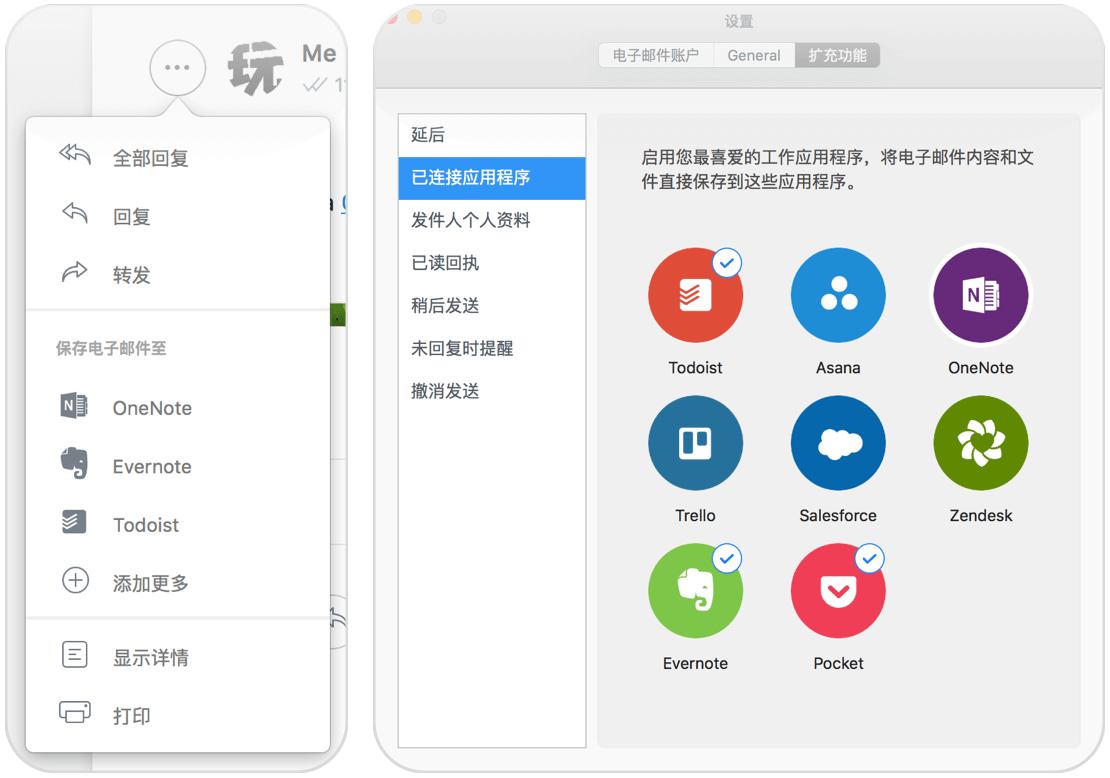Viewport: 1110px width, 778px height.
Task: Click the Trello label under its icon
Action: coord(695,515)
